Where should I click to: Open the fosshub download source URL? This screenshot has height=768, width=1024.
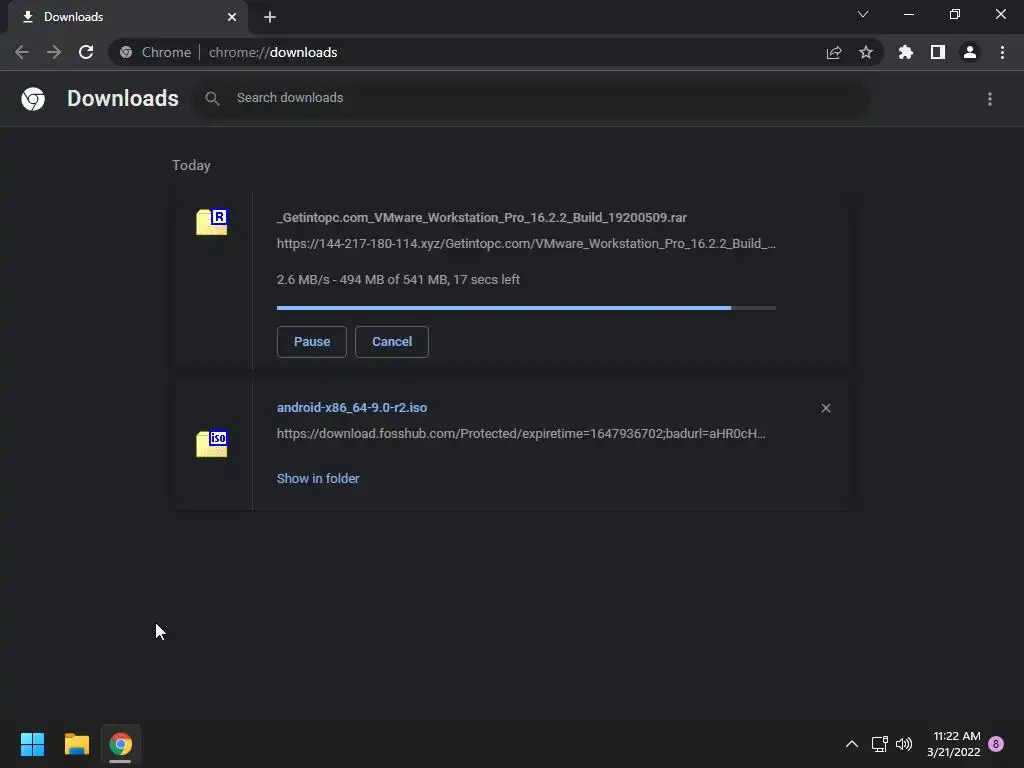pos(521,434)
